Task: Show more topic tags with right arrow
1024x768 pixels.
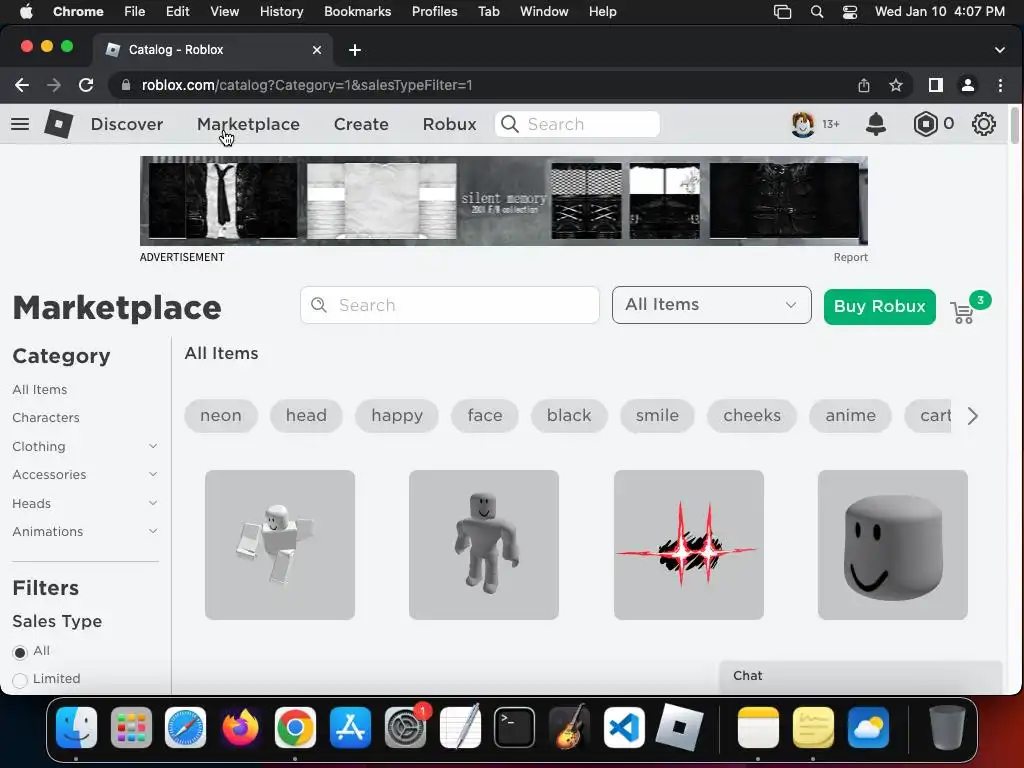Action: [972, 416]
